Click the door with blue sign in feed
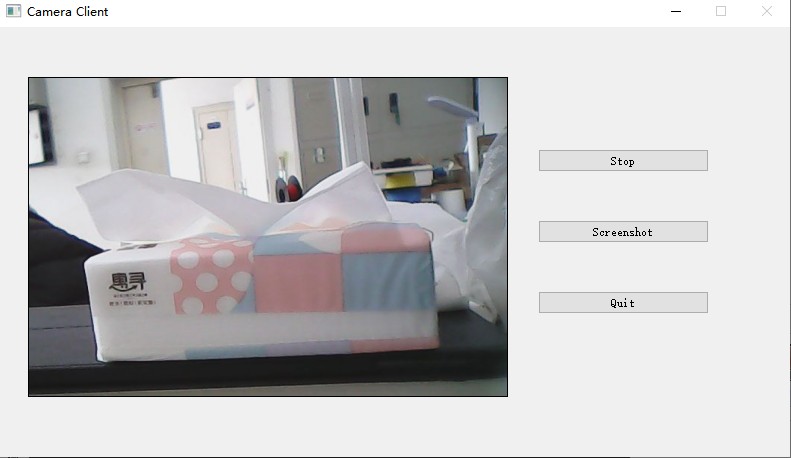This screenshot has height=458, width=791. coord(215,146)
